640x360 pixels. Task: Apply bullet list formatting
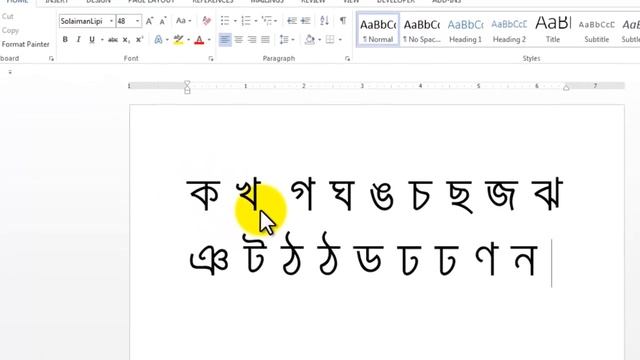[225, 21]
